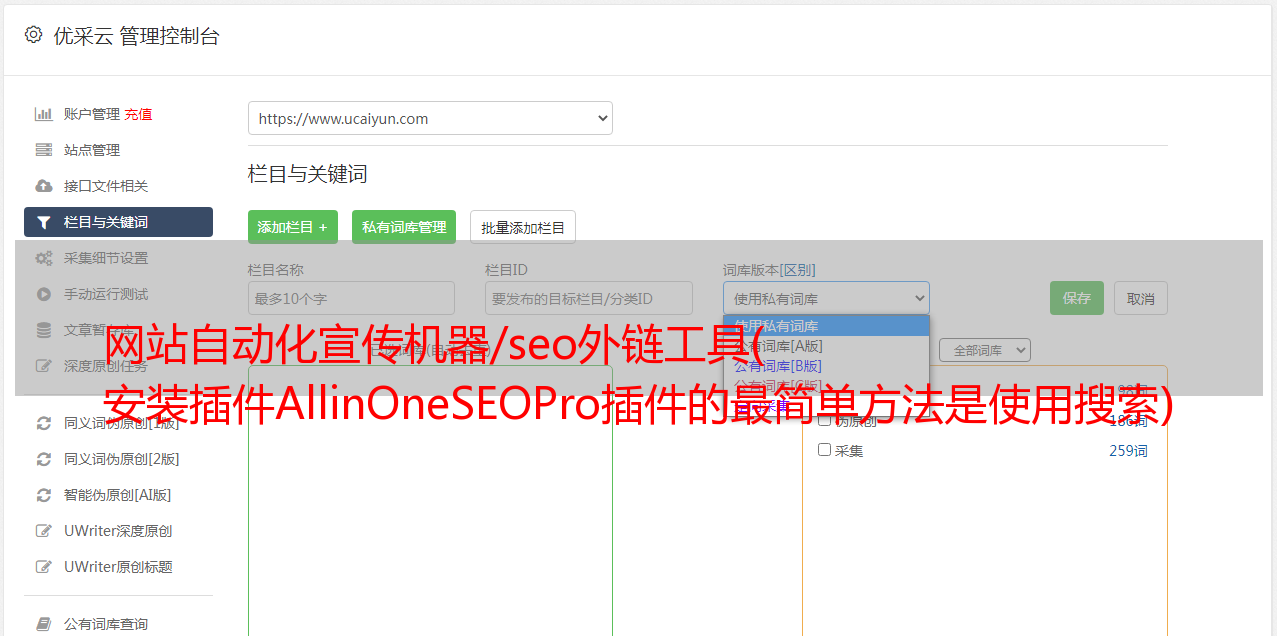This screenshot has width=1277, height=636.
Task: Tick the 采集 checkbox
Action: [x=824, y=450]
